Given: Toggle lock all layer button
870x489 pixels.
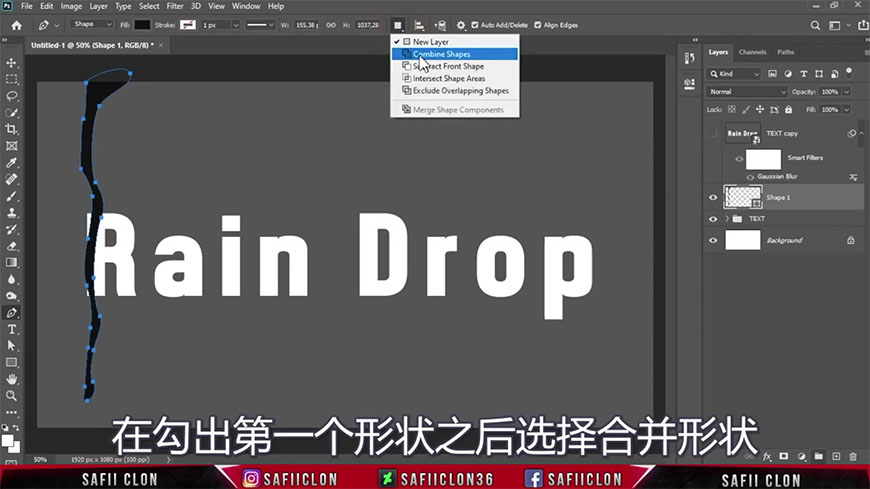Looking at the screenshot, I should coord(788,110).
